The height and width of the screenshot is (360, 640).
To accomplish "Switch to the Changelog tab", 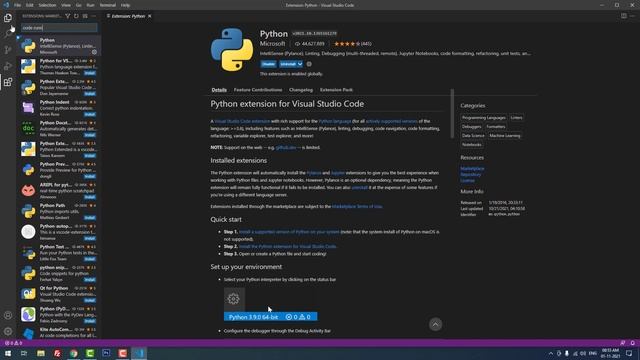I will 301,90.
